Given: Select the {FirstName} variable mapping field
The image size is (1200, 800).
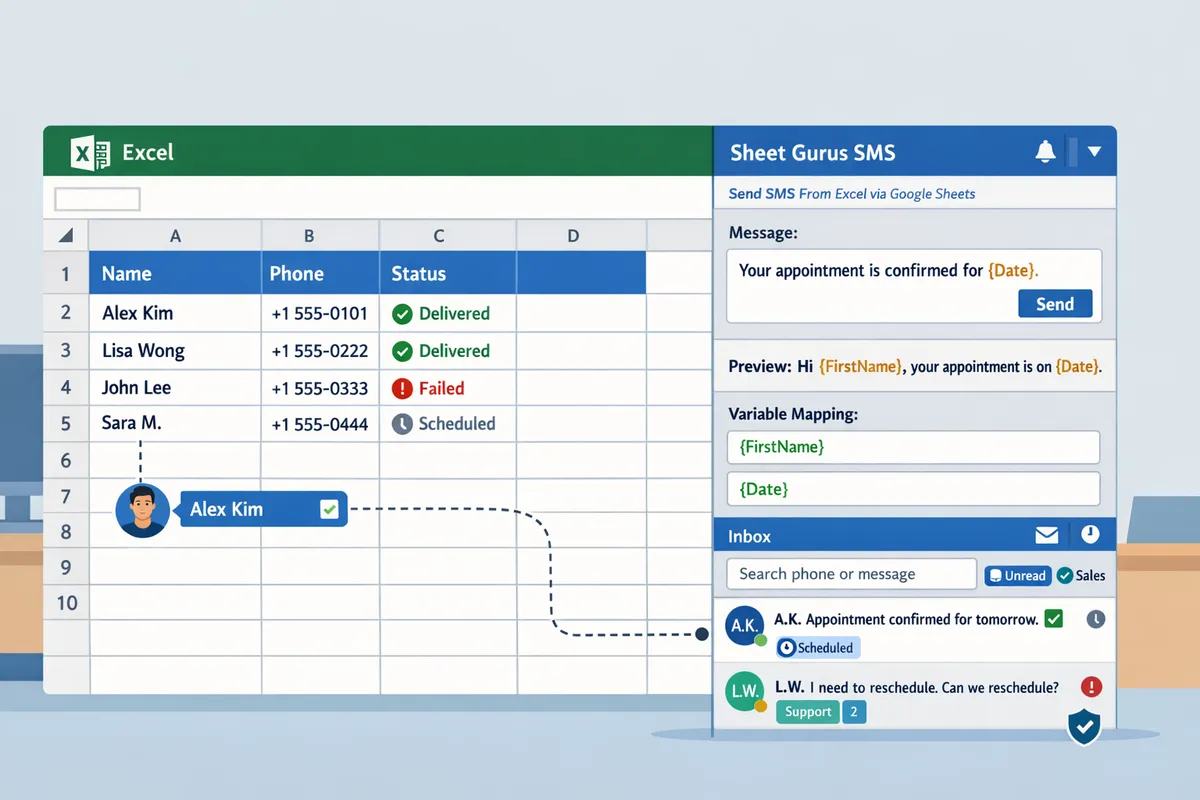Looking at the screenshot, I should [x=914, y=447].
